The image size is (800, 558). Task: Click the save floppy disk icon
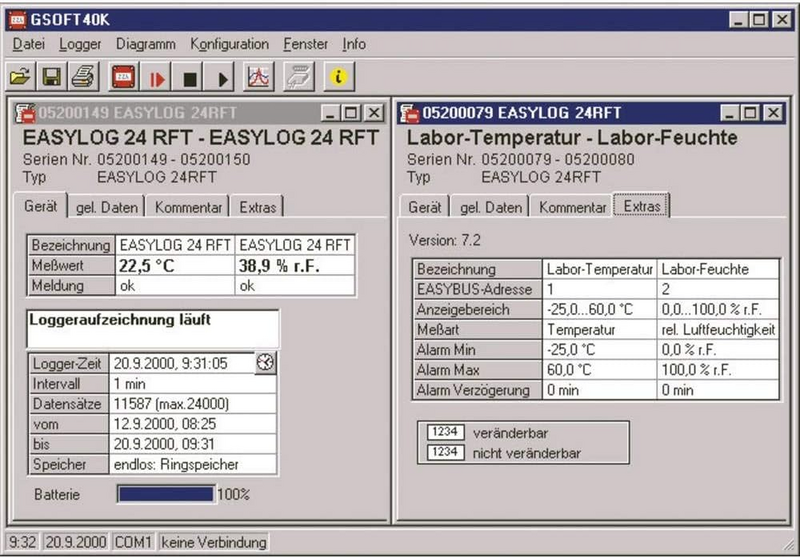tap(52, 76)
